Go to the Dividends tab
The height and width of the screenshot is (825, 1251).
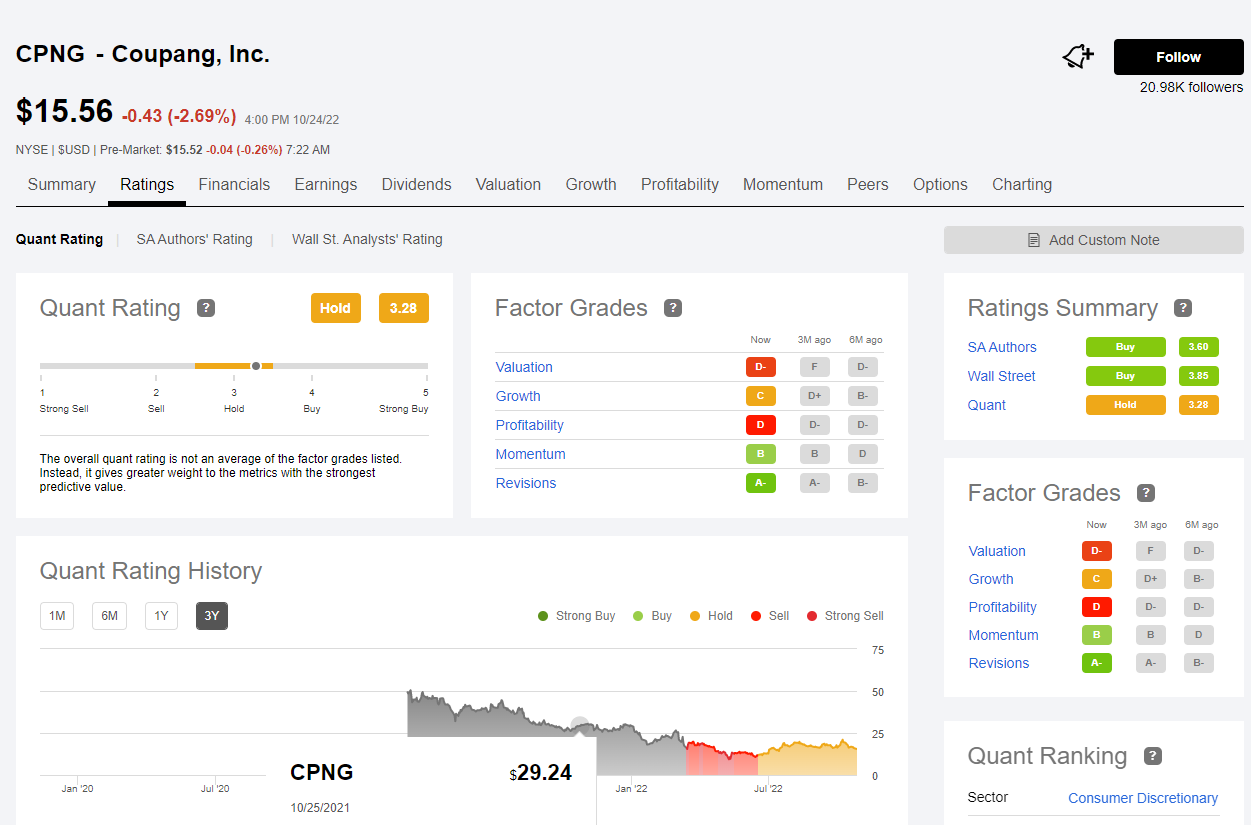click(416, 184)
